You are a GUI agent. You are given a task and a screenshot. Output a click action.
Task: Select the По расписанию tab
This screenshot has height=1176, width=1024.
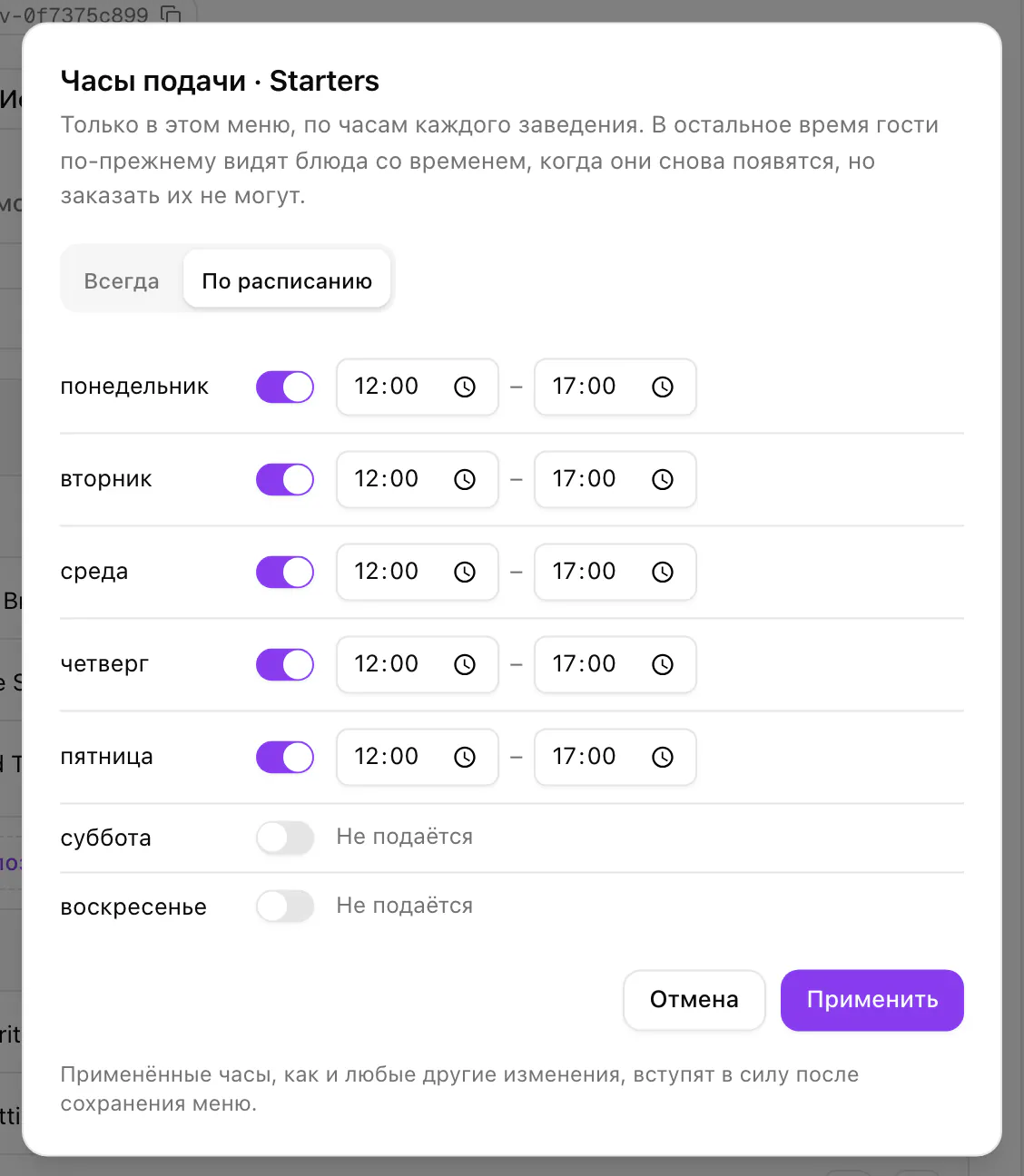[287, 281]
